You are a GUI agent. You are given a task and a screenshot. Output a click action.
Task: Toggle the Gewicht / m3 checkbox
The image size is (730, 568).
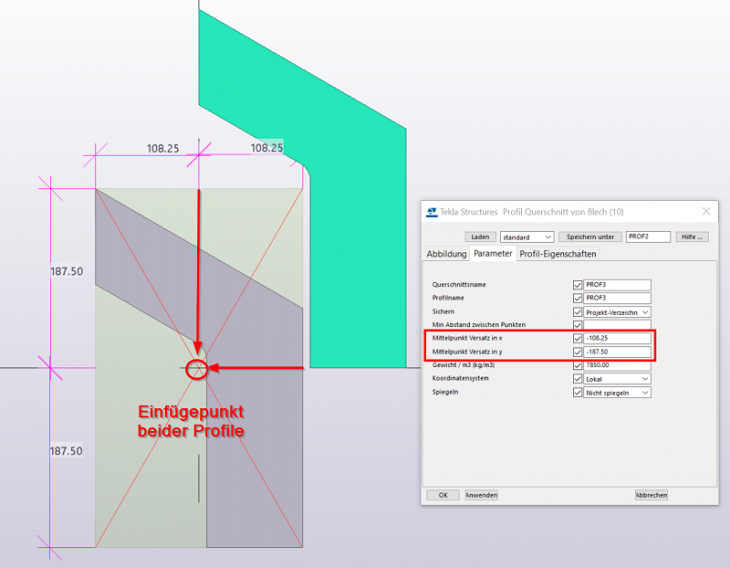[577, 365]
